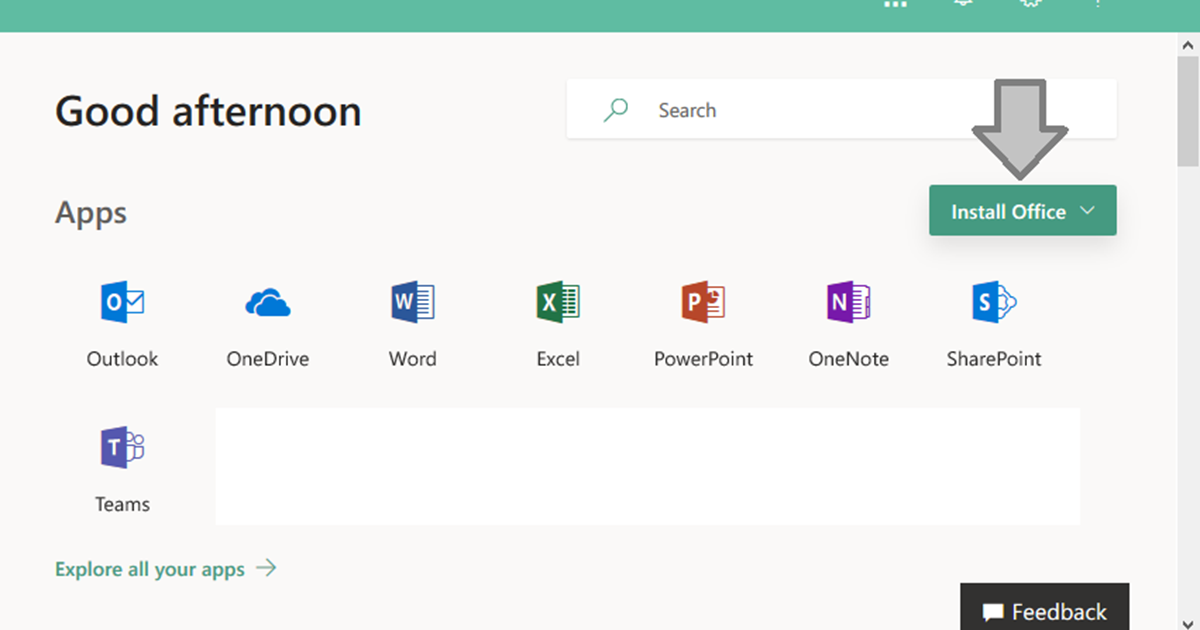Viewport: 1200px width, 630px height.
Task: Click the Install Office button
Action: coord(1005,211)
